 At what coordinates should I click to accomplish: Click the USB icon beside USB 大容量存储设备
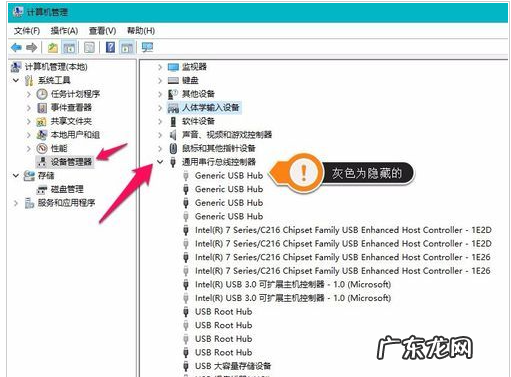[186, 366]
